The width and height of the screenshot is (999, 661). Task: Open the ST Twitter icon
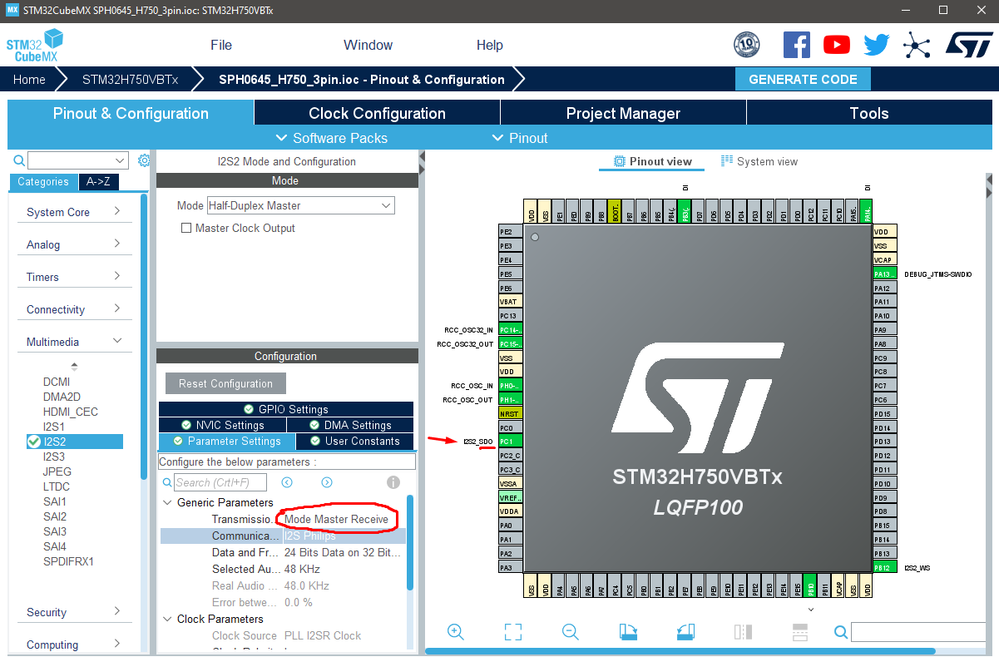coord(877,45)
